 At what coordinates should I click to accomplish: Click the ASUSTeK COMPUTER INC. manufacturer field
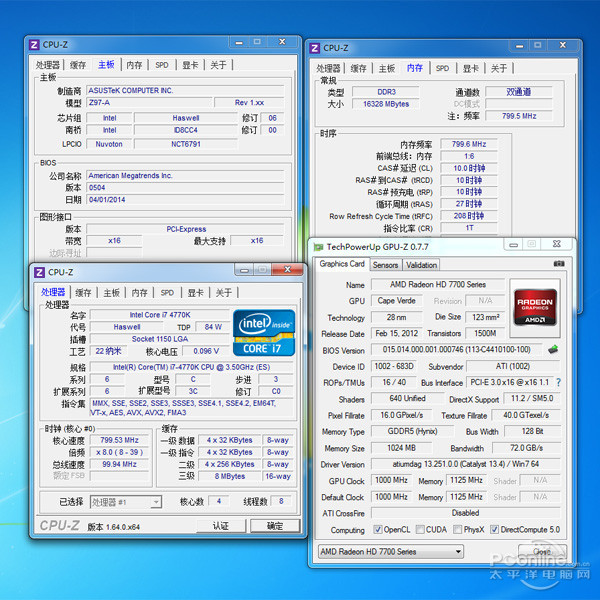[185, 91]
